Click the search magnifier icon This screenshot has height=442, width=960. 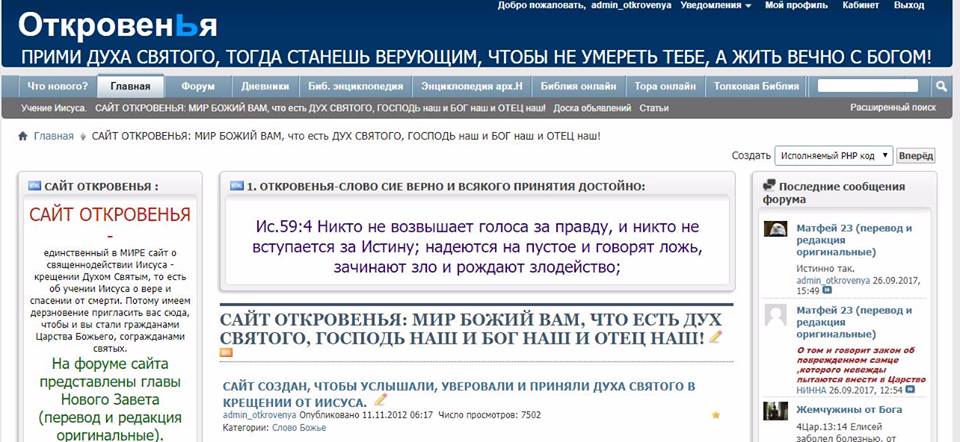click(940, 86)
